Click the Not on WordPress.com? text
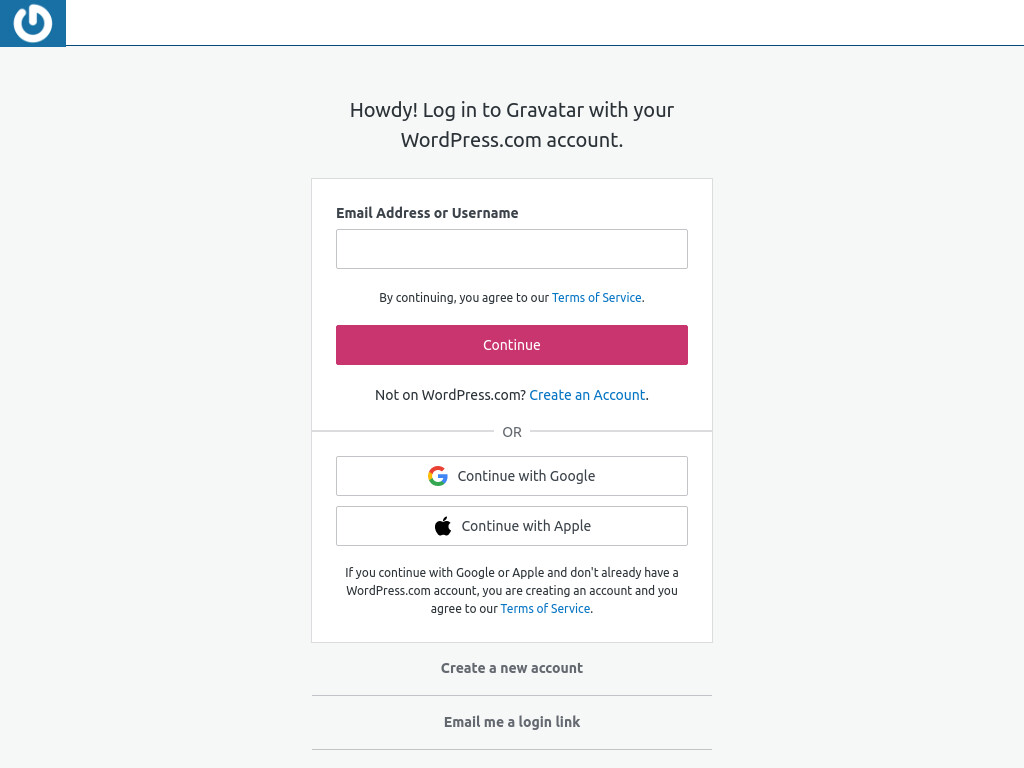1024x768 pixels. [450, 395]
